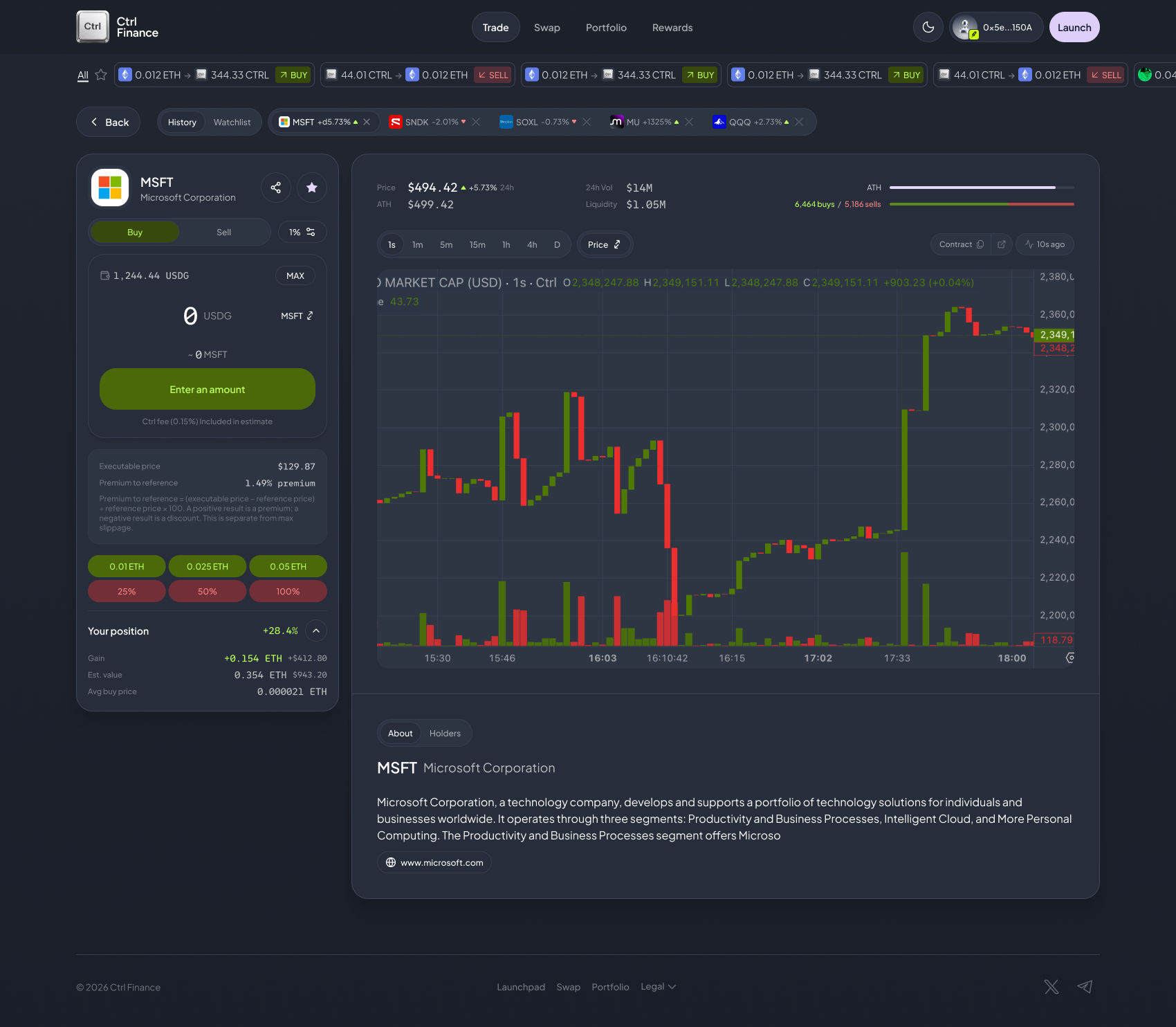Screen dimensions: 1176x1027
Task: Open the Trade tab
Action: point(495,27)
